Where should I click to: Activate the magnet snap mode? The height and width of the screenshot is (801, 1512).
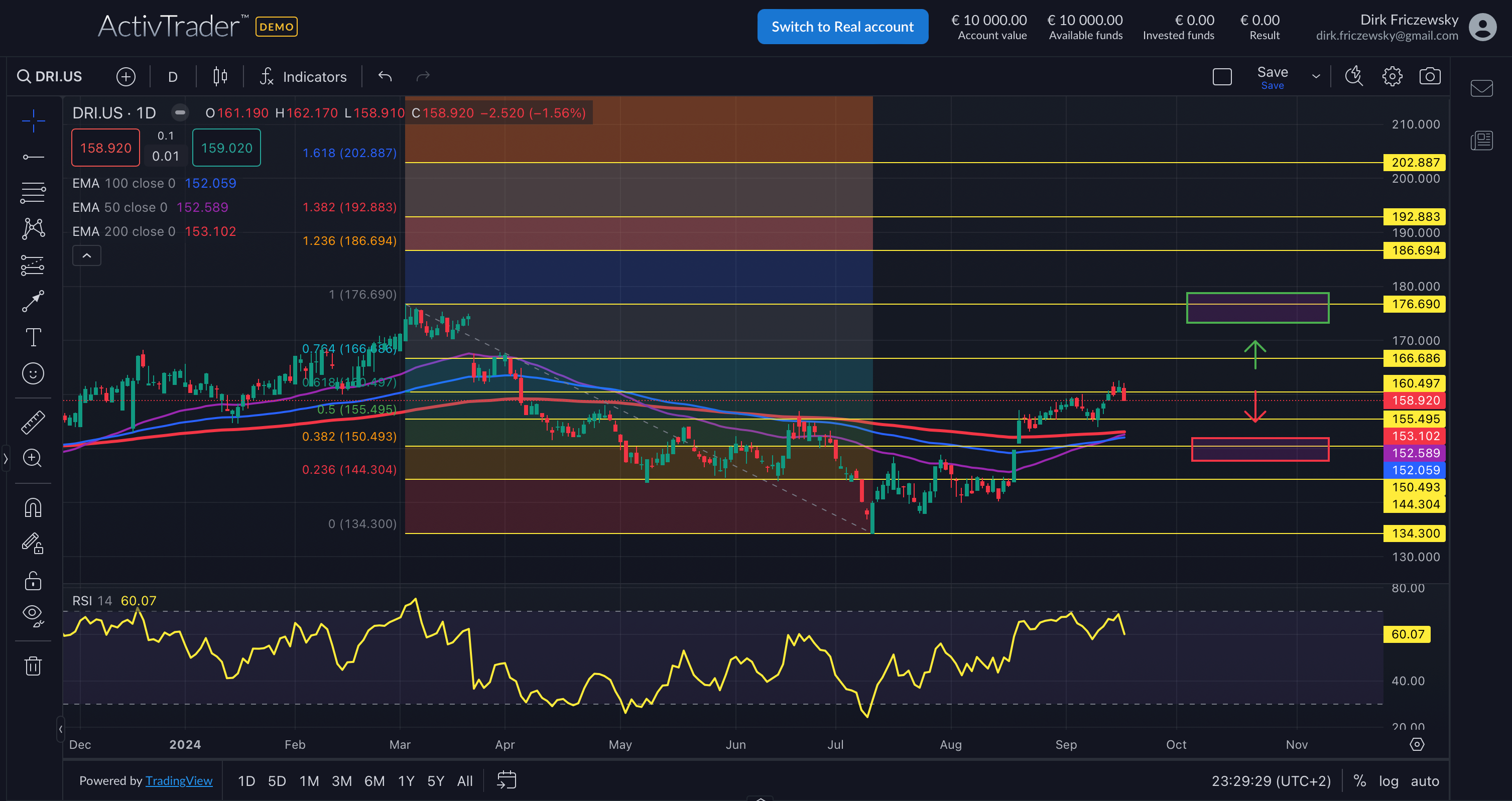[x=33, y=507]
